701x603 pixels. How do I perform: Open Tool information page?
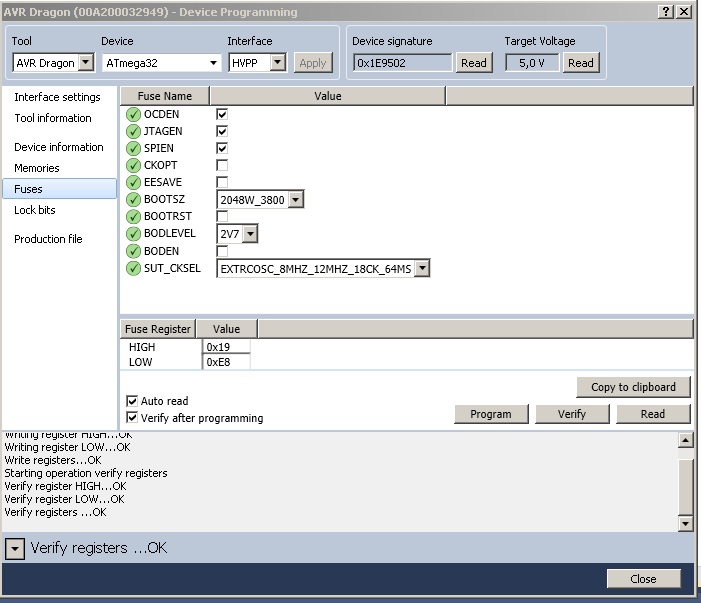(x=53, y=118)
